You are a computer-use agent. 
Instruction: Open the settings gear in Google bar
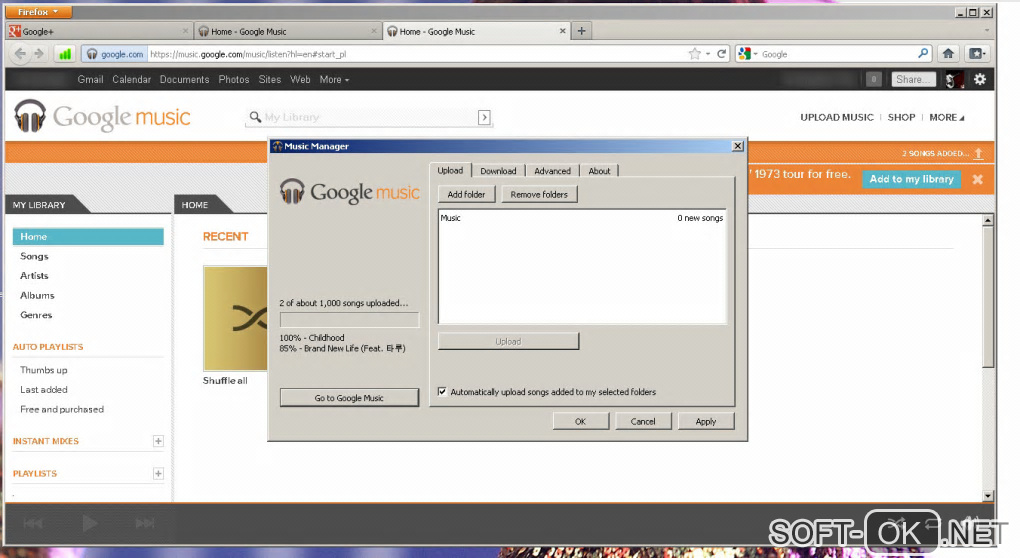pyautogui.click(x=980, y=79)
